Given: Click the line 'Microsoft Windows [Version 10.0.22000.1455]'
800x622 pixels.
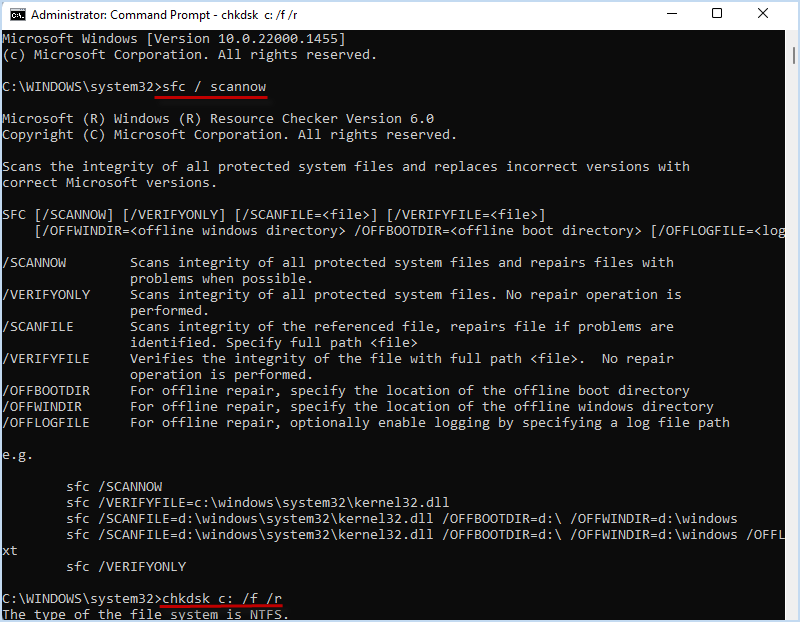Looking at the screenshot, I should click(174, 39).
